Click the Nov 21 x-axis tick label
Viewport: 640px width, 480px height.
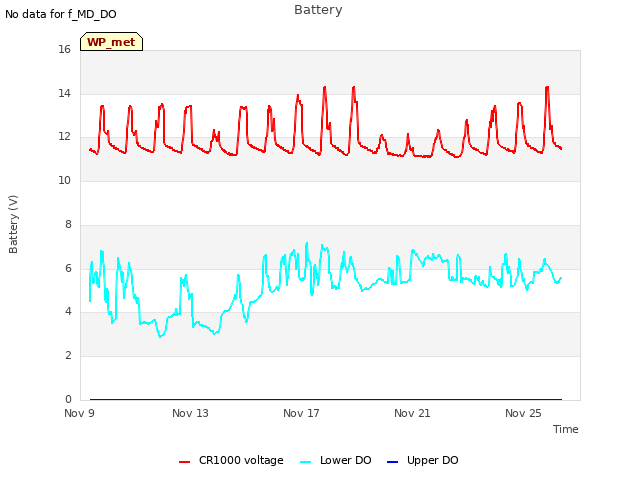(412, 413)
